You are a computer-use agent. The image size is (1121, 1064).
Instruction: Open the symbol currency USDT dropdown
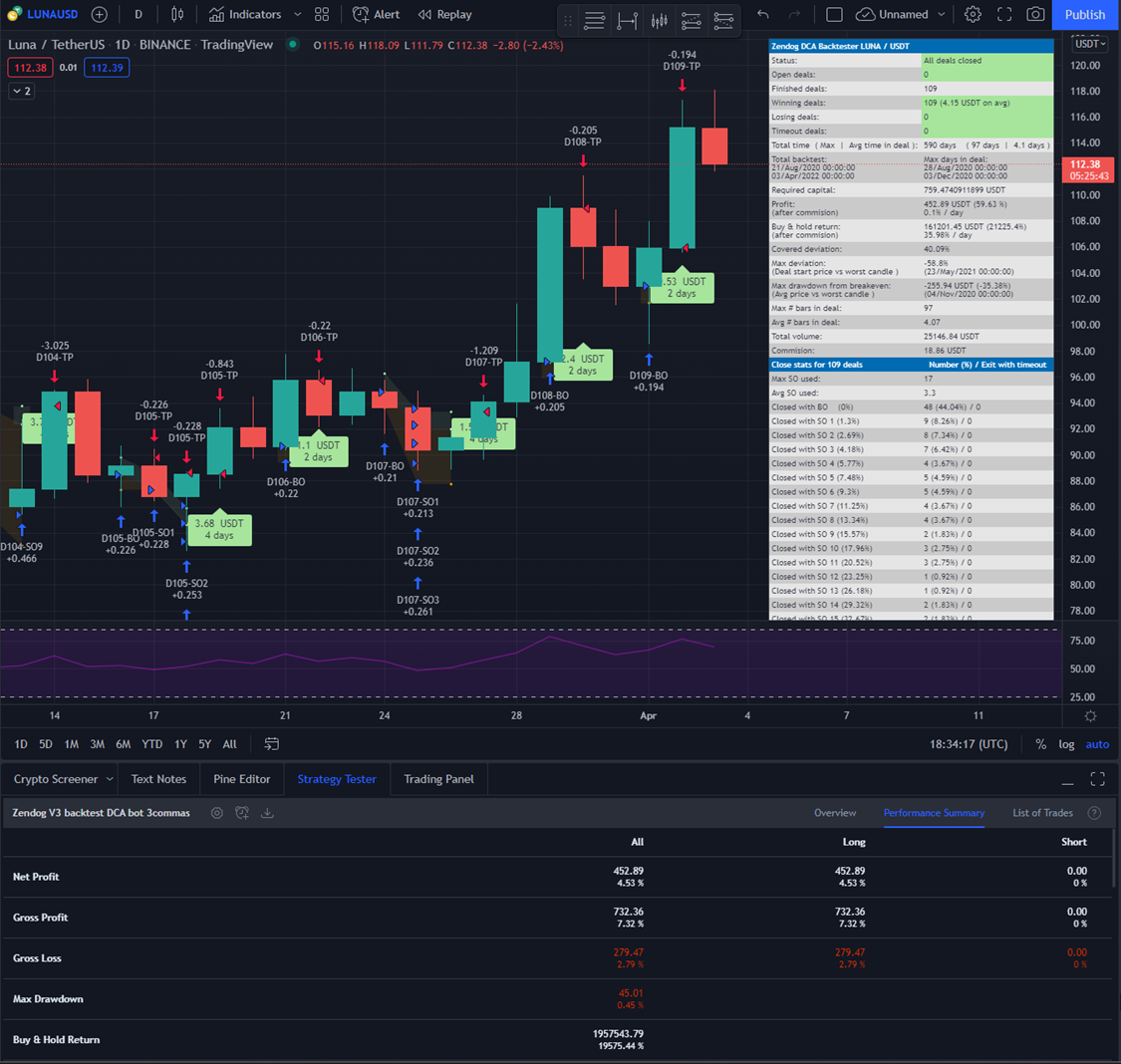1089,44
